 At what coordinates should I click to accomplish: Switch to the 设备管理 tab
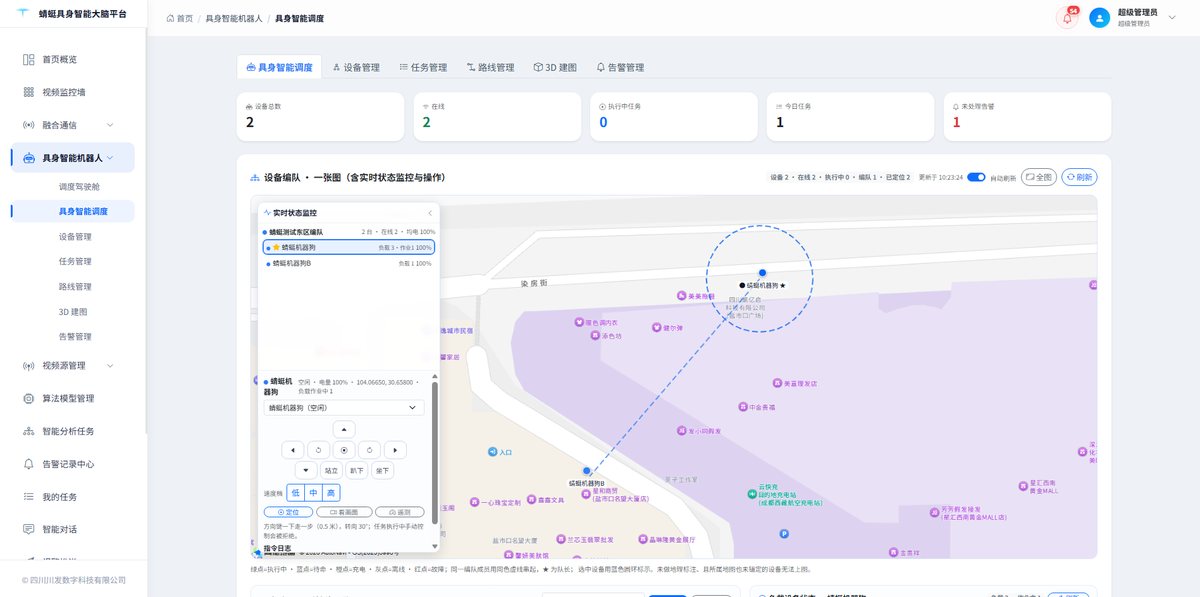[x=356, y=67]
